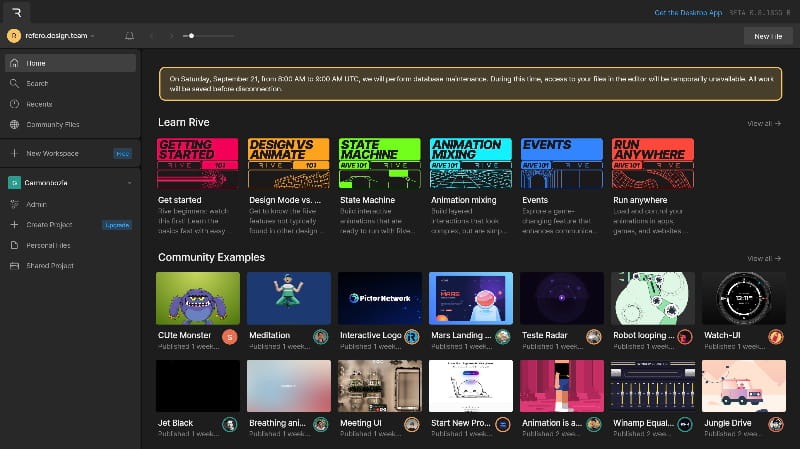Open the State Machine tutorial card
Viewport: 800px width, 449px height.
(379, 164)
